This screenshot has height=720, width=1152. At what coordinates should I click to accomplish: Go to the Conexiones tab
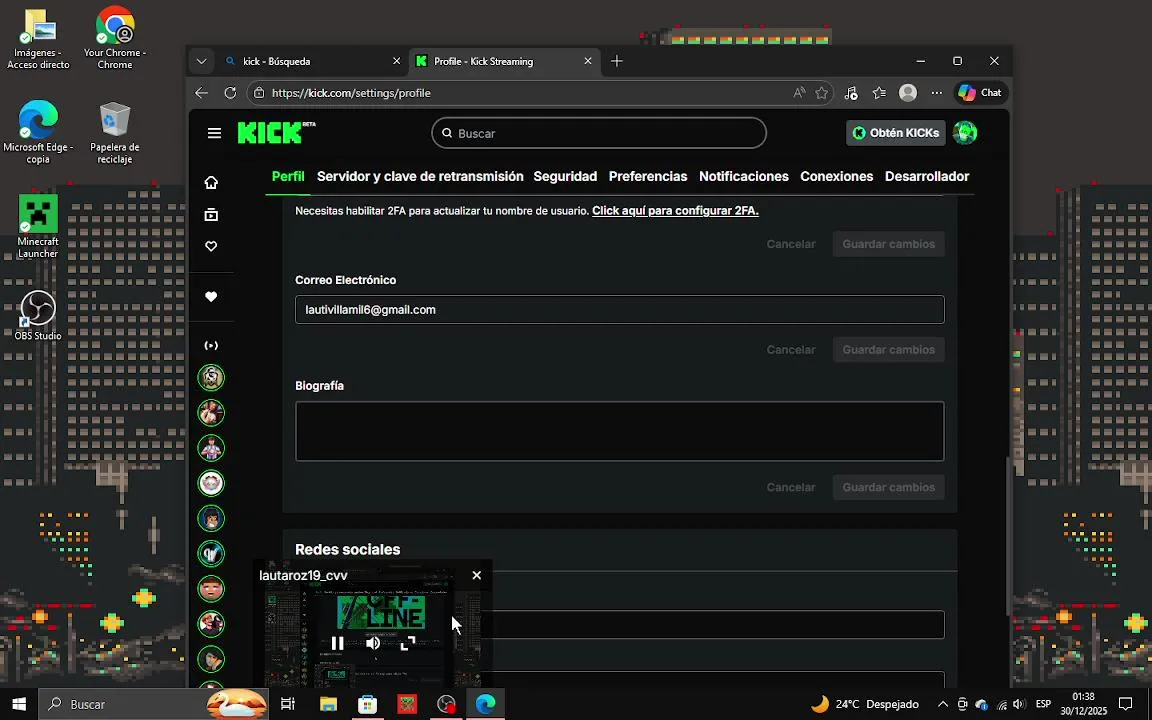tap(837, 176)
